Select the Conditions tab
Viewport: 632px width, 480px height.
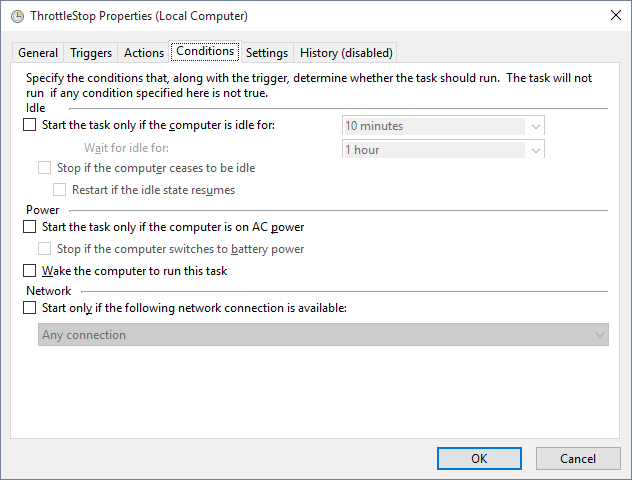(205, 51)
